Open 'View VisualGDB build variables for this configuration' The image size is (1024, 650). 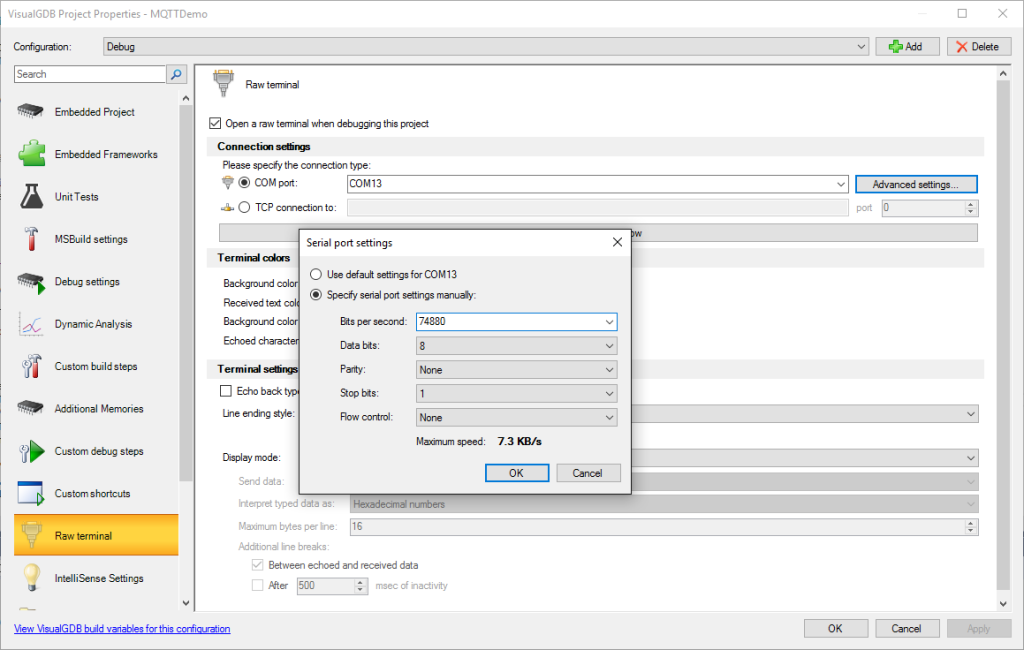click(x=121, y=628)
